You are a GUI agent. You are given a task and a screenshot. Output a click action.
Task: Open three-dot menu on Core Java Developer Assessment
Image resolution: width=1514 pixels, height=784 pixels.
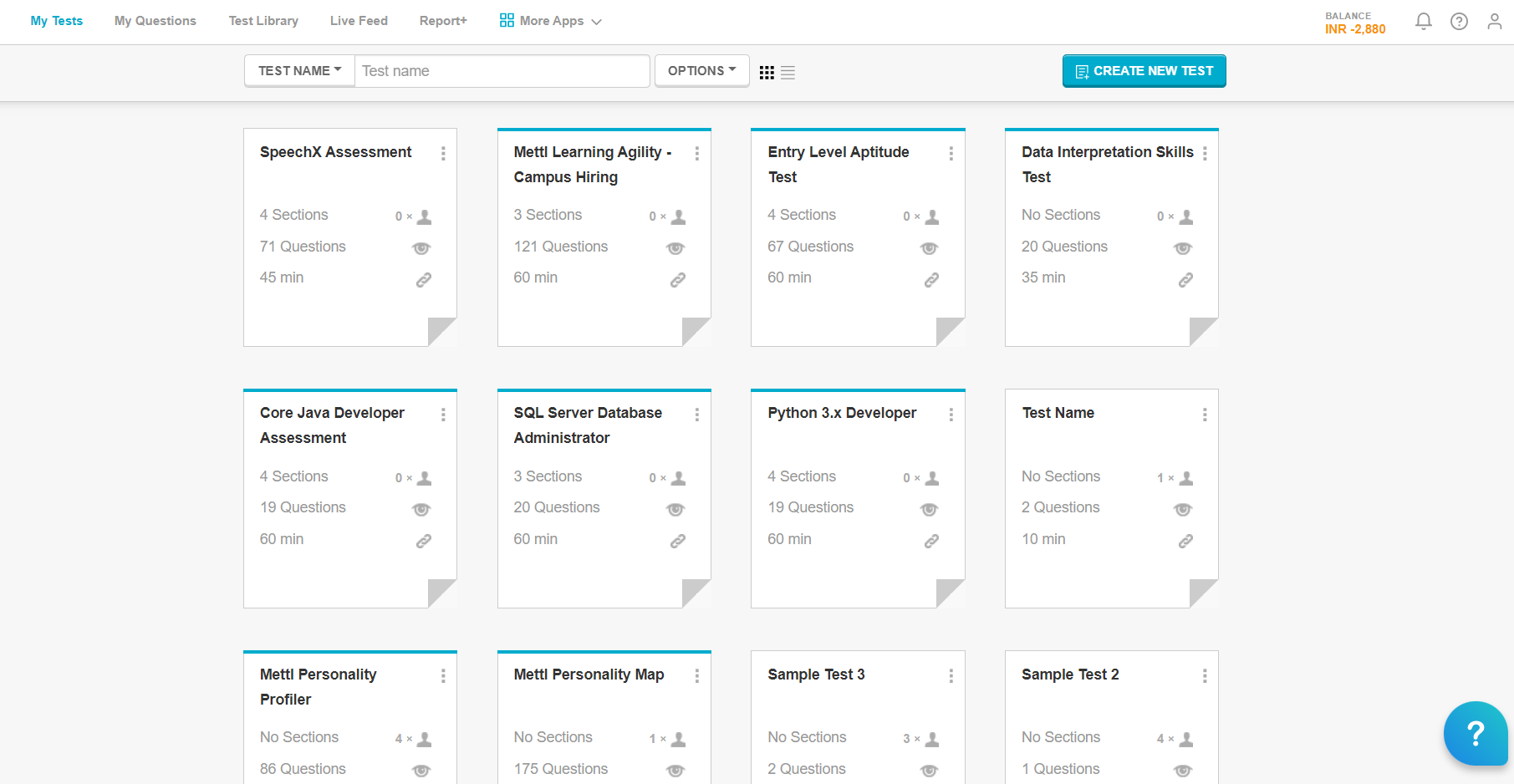point(443,415)
